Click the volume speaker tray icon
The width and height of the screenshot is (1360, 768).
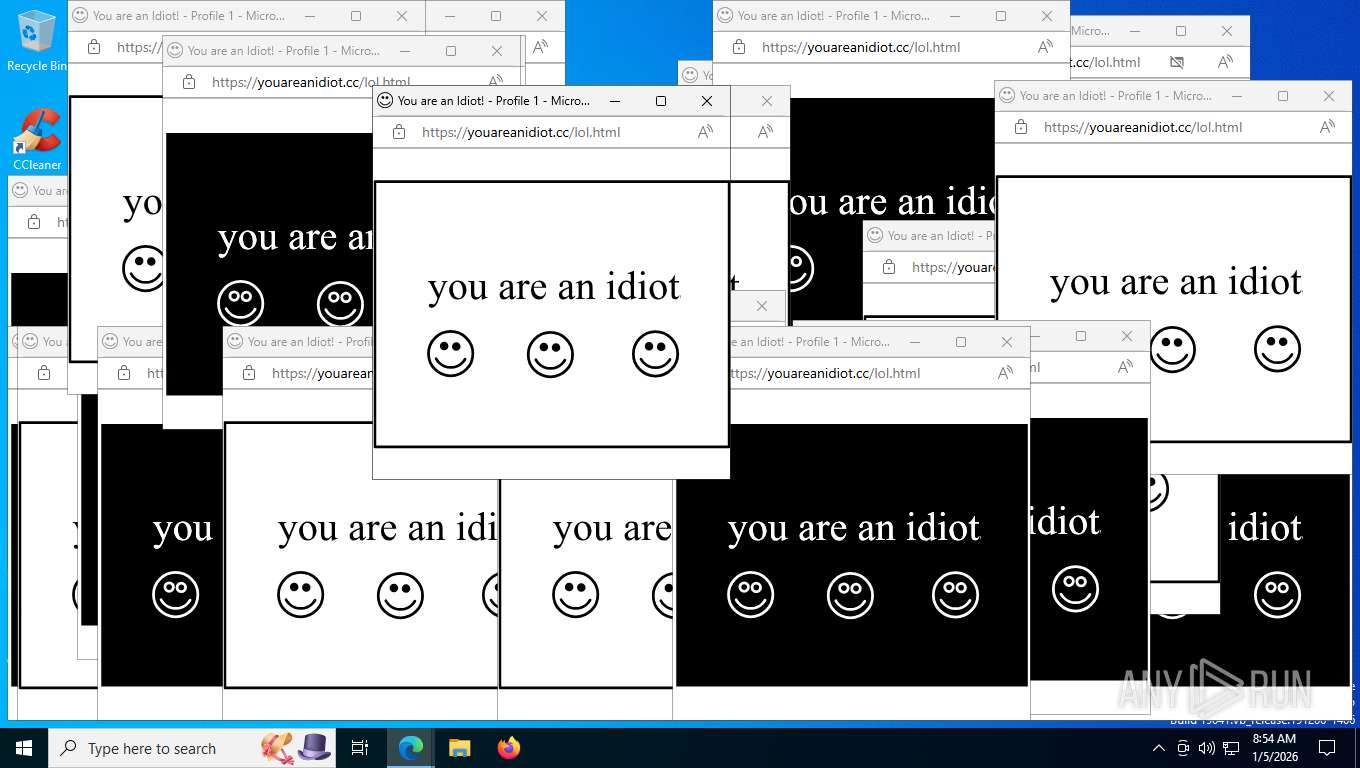1207,748
